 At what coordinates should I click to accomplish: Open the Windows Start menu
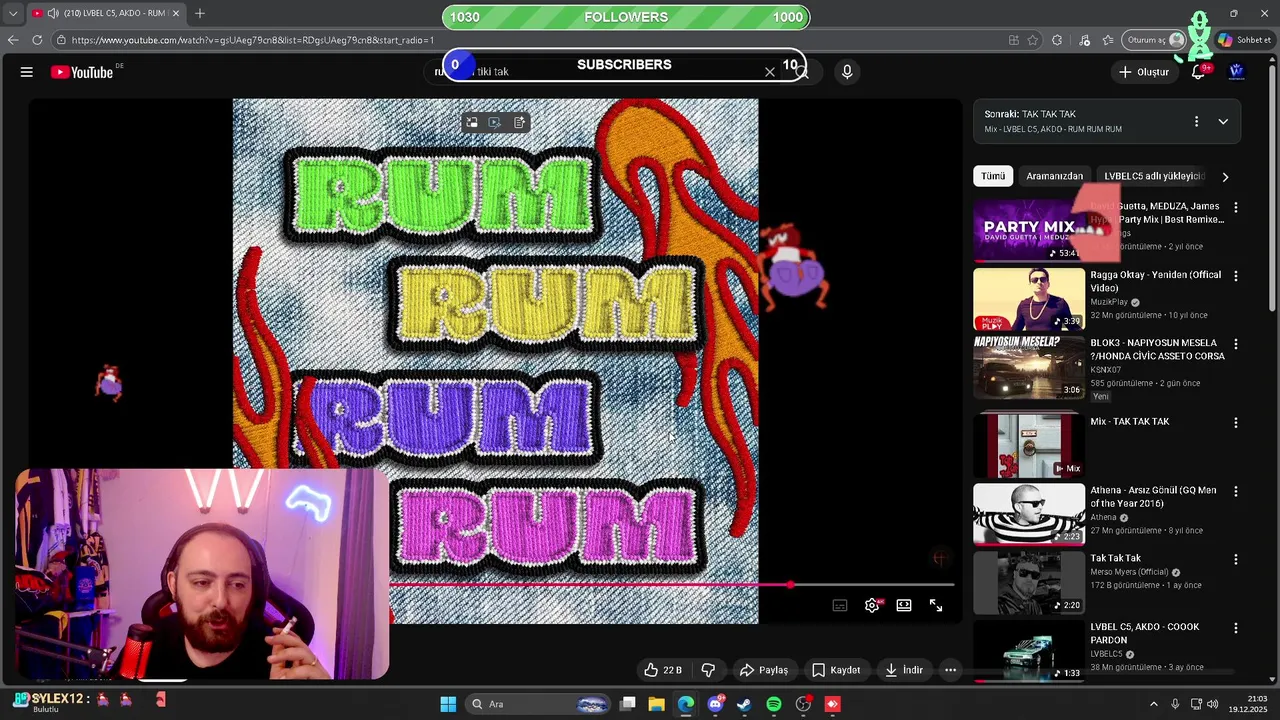coord(448,704)
